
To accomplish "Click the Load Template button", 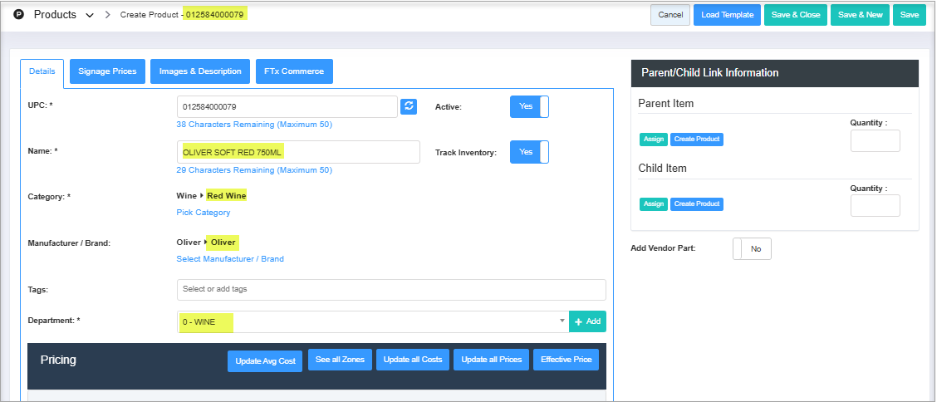I will [726, 15].
